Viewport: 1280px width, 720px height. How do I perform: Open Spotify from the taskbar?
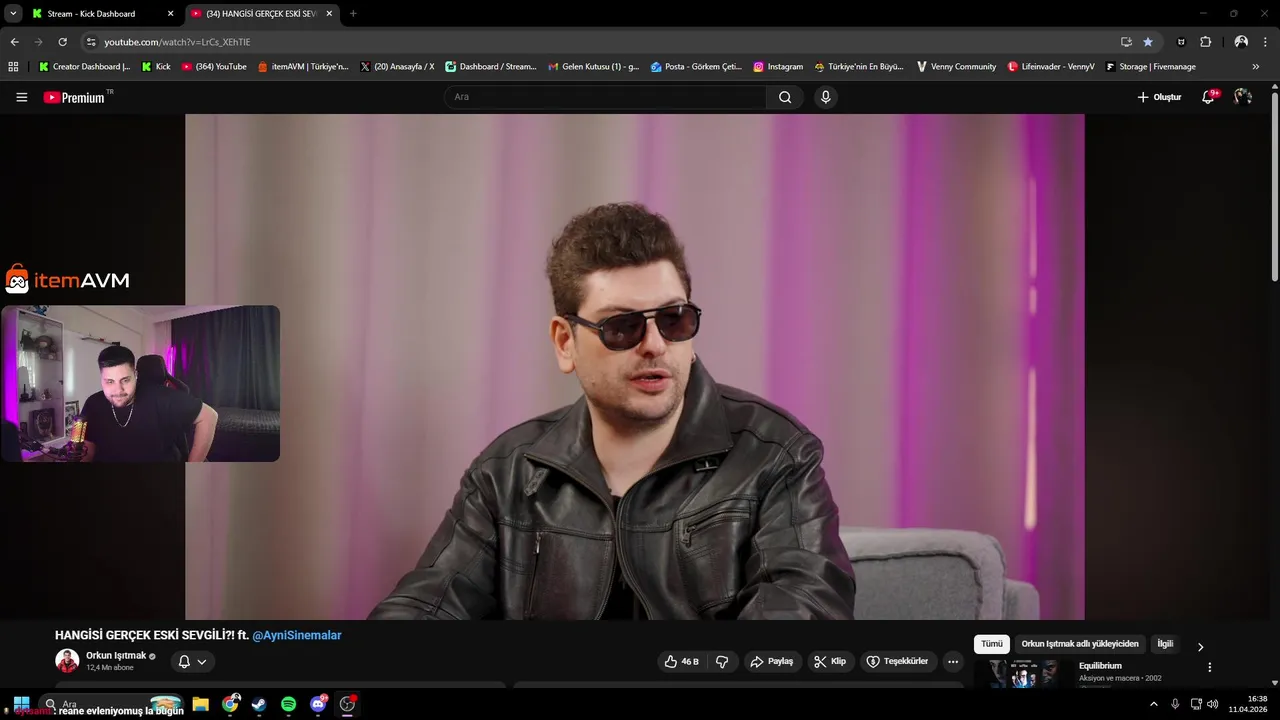click(x=288, y=704)
